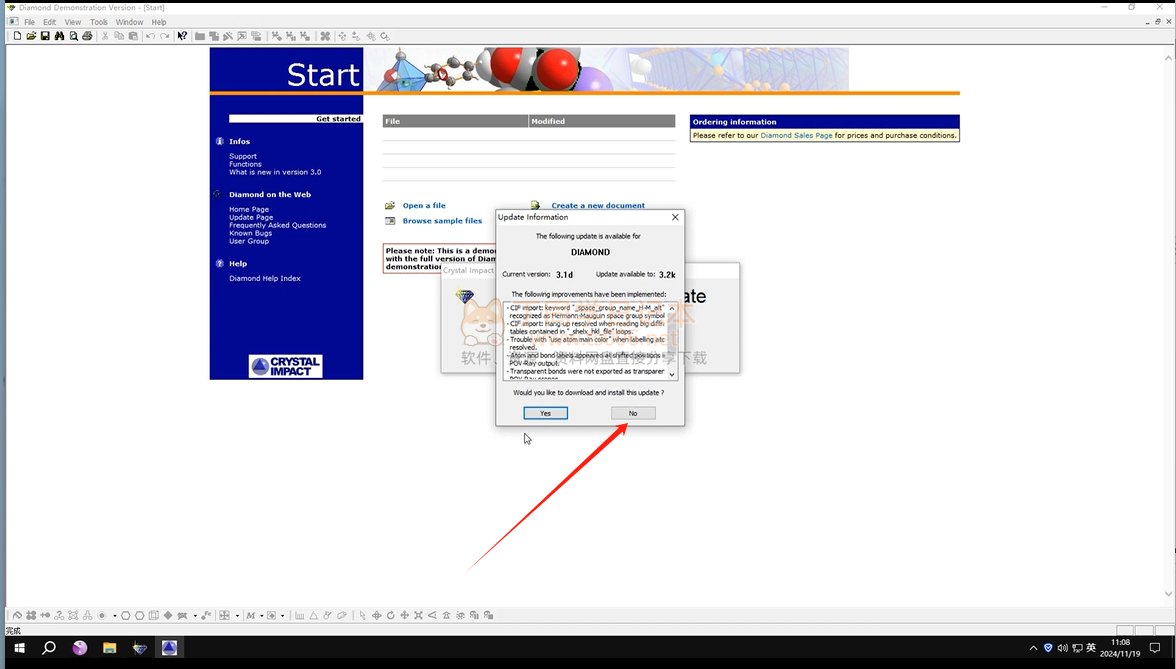
Task: Open the View menu
Action: [73, 22]
